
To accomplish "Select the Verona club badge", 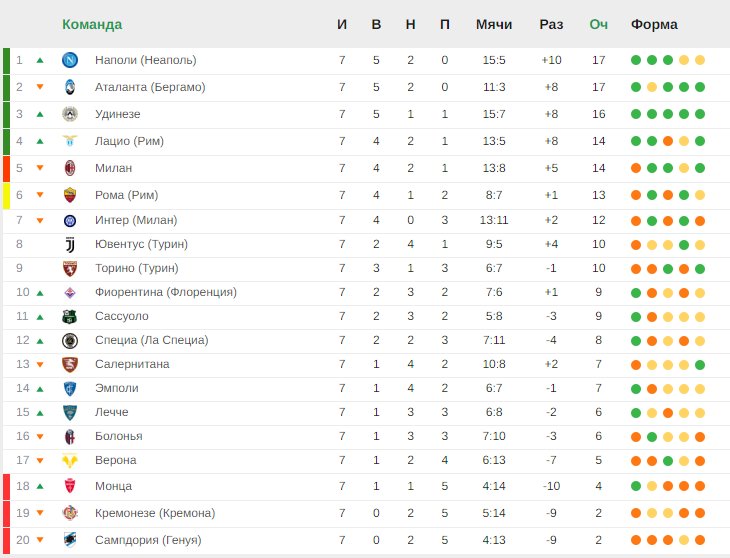I will pos(70,461).
